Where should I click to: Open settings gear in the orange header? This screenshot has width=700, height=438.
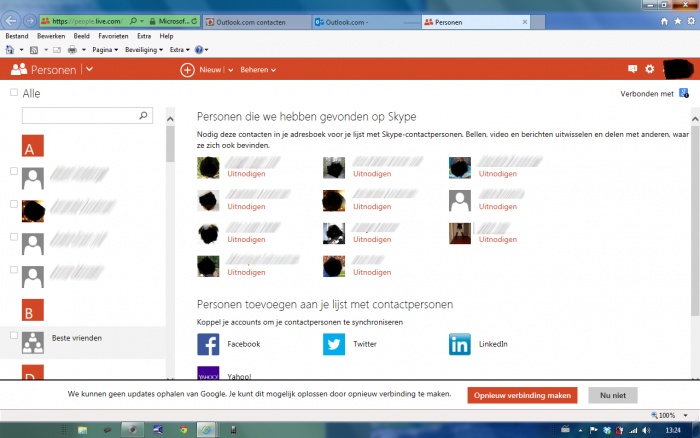pyautogui.click(x=650, y=69)
